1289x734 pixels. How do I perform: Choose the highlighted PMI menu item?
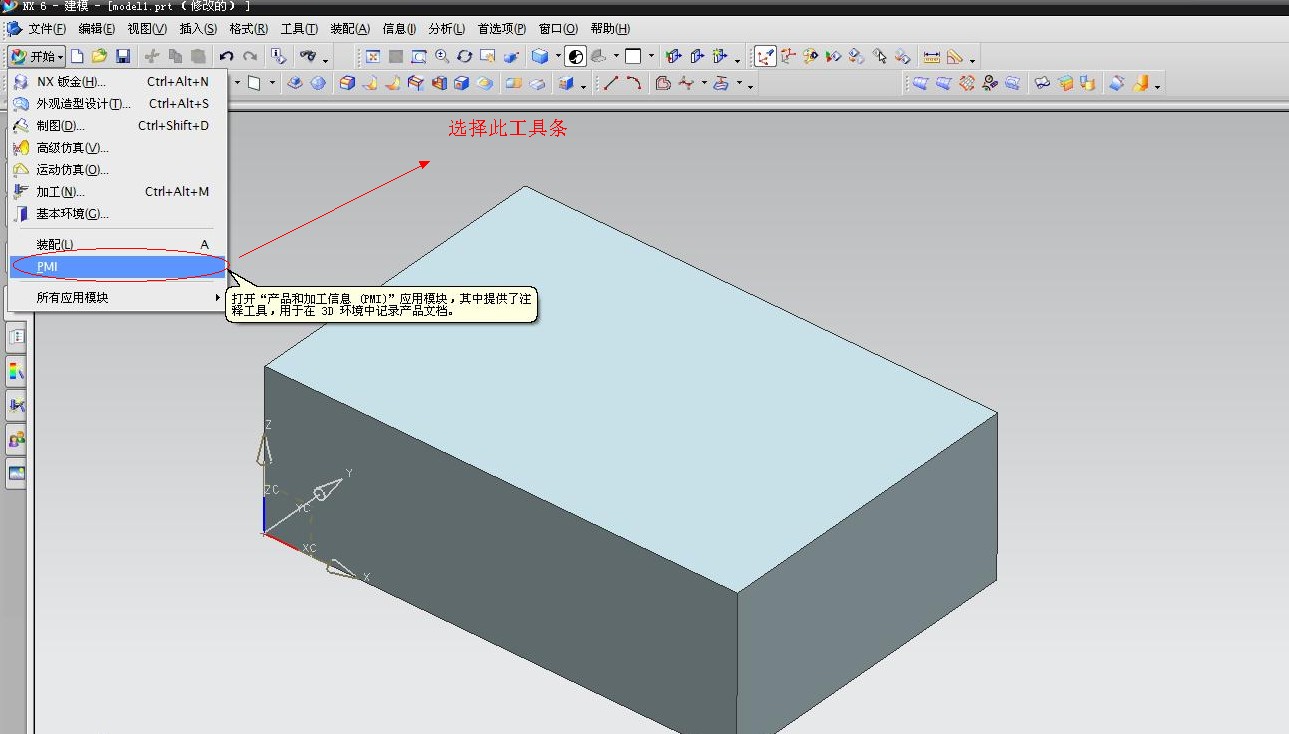click(x=118, y=267)
